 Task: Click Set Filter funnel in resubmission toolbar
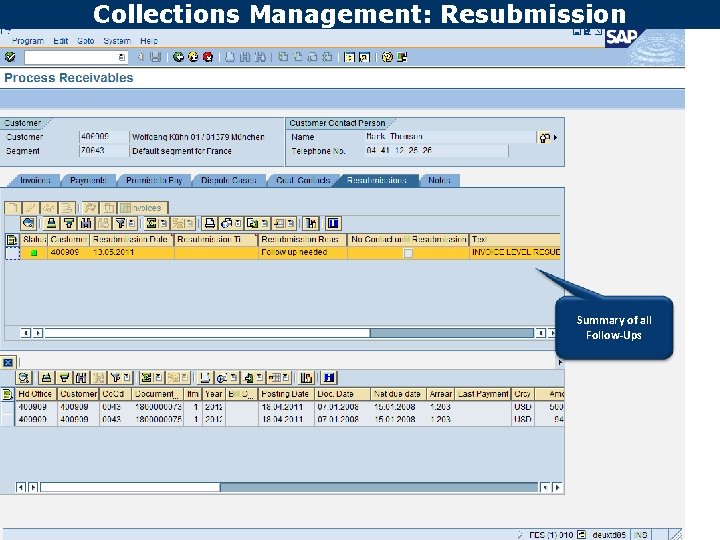point(120,224)
